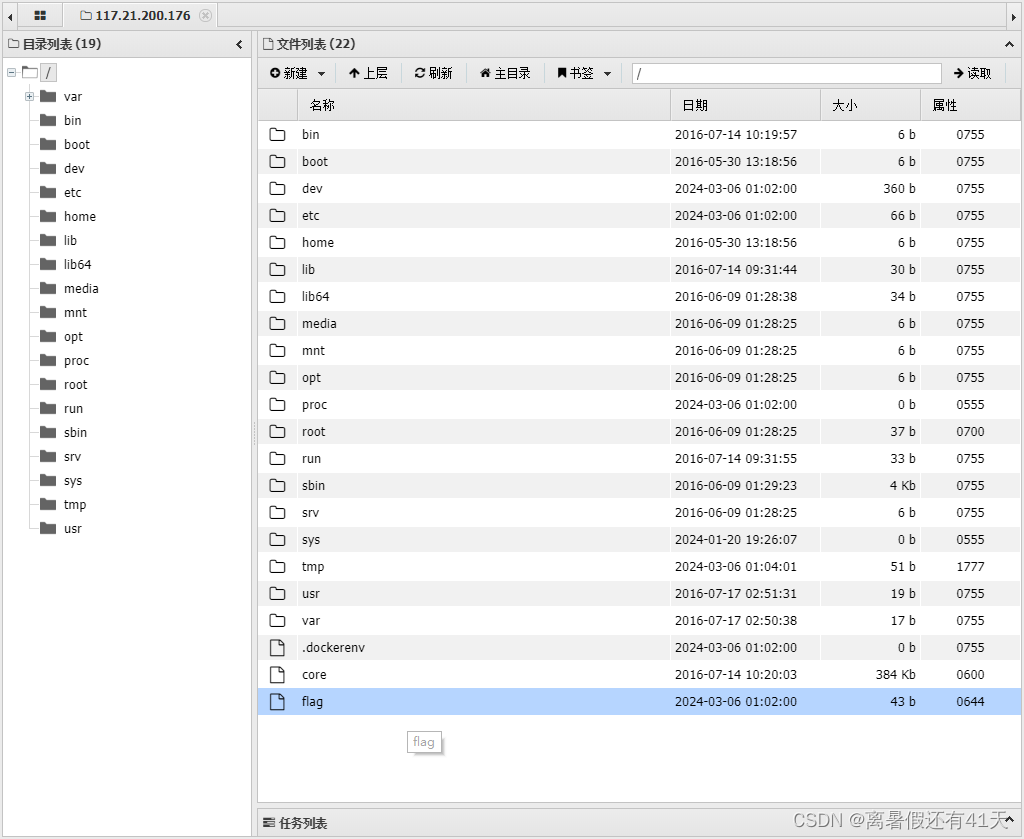
Task: Select etc folder icon in directory tree
Action: 48,192
